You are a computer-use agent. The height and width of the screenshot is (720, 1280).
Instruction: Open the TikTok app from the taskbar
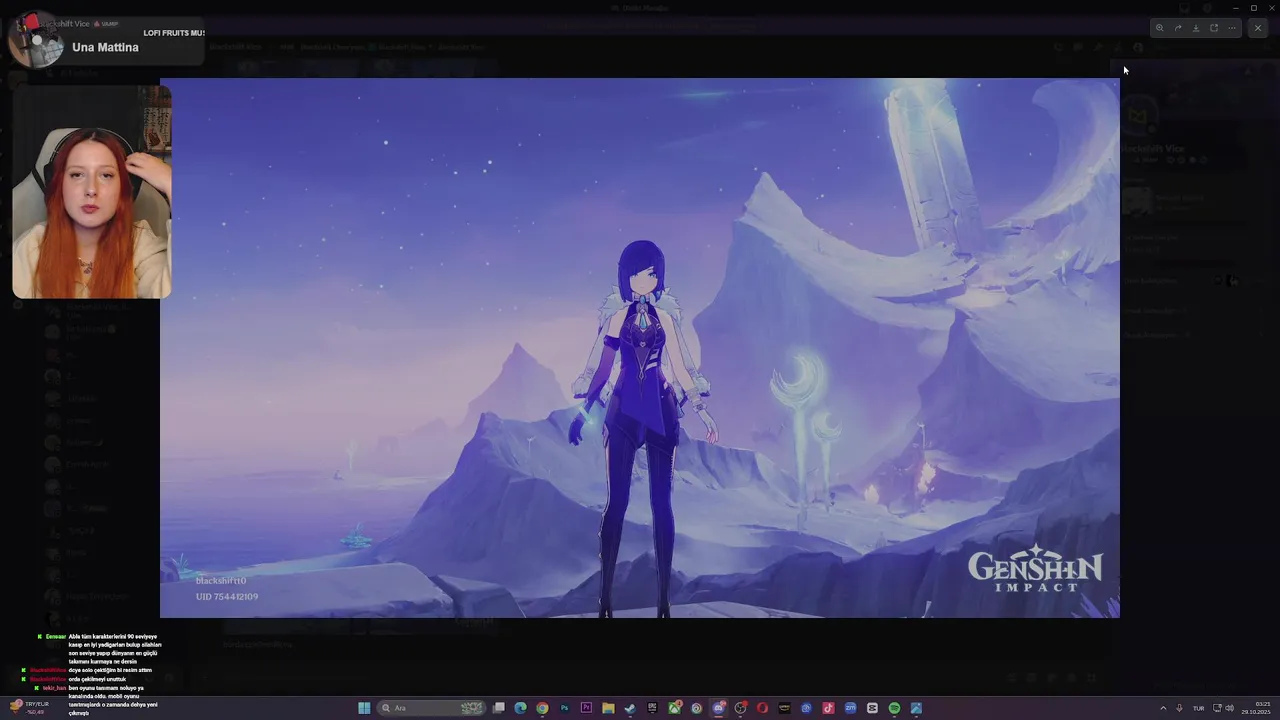pyautogui.click(x=828, y=708)
